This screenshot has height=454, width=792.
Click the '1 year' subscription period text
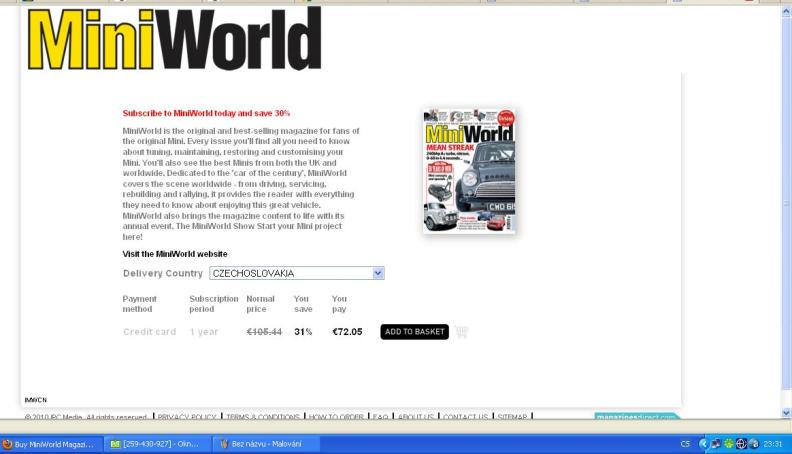click(204, 332)
